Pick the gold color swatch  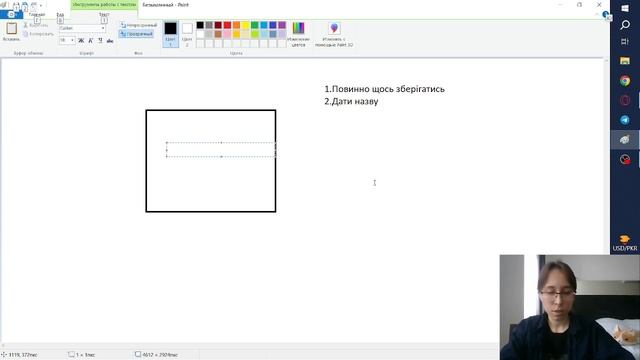point(236,34)
